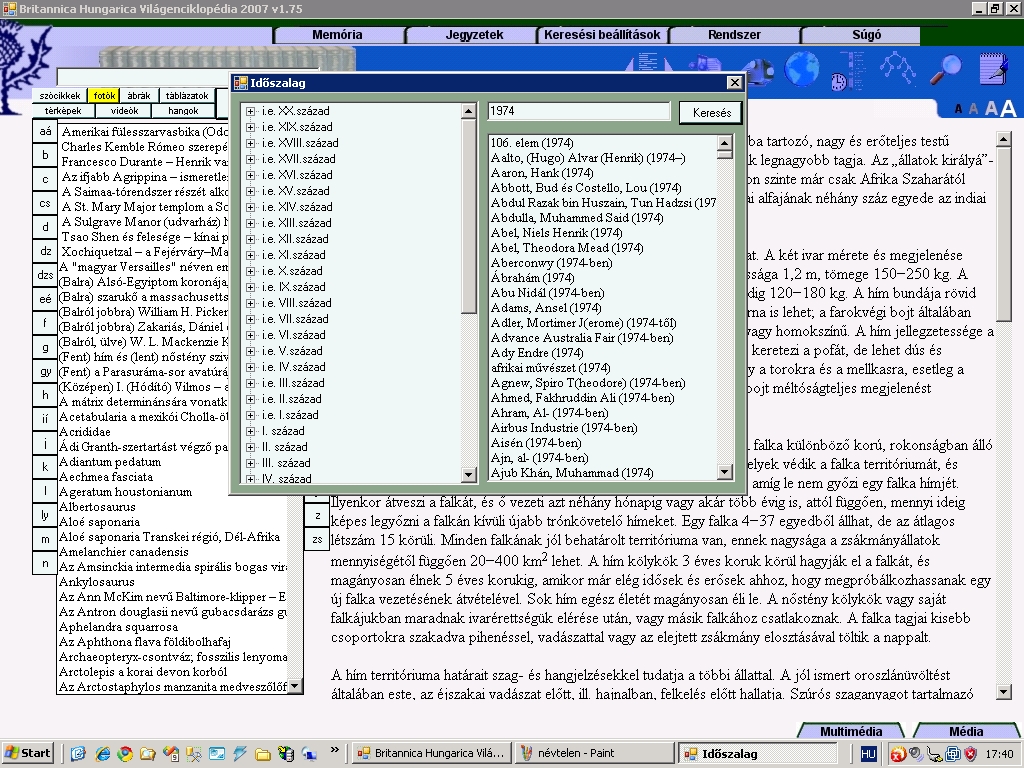Open the Súgó help tab
The height and width of the screenshot is (768, 1024).
tap(866, 35)
